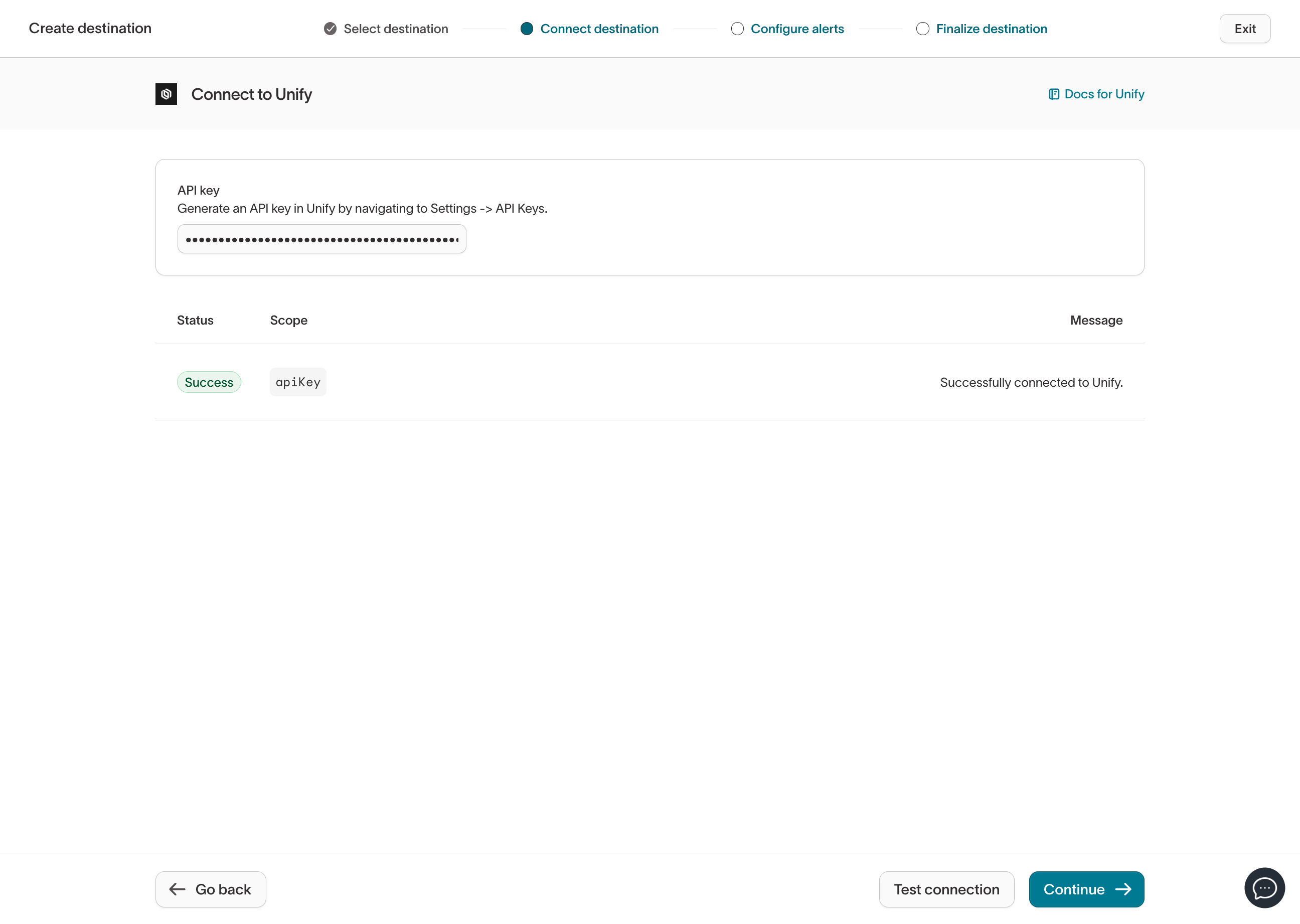Click the Go back arrow icon
The width and height of the screenshot is (1300, 924).
pos(178,889)
